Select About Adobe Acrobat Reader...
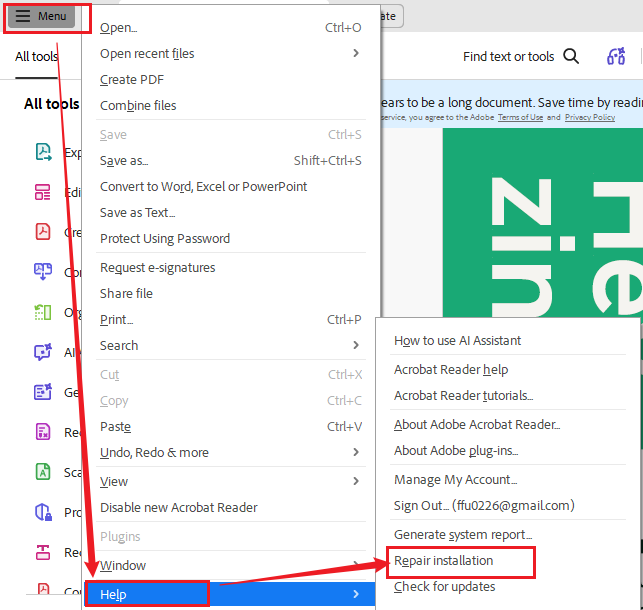The image size is (643, 610). [x=508, y=424]
